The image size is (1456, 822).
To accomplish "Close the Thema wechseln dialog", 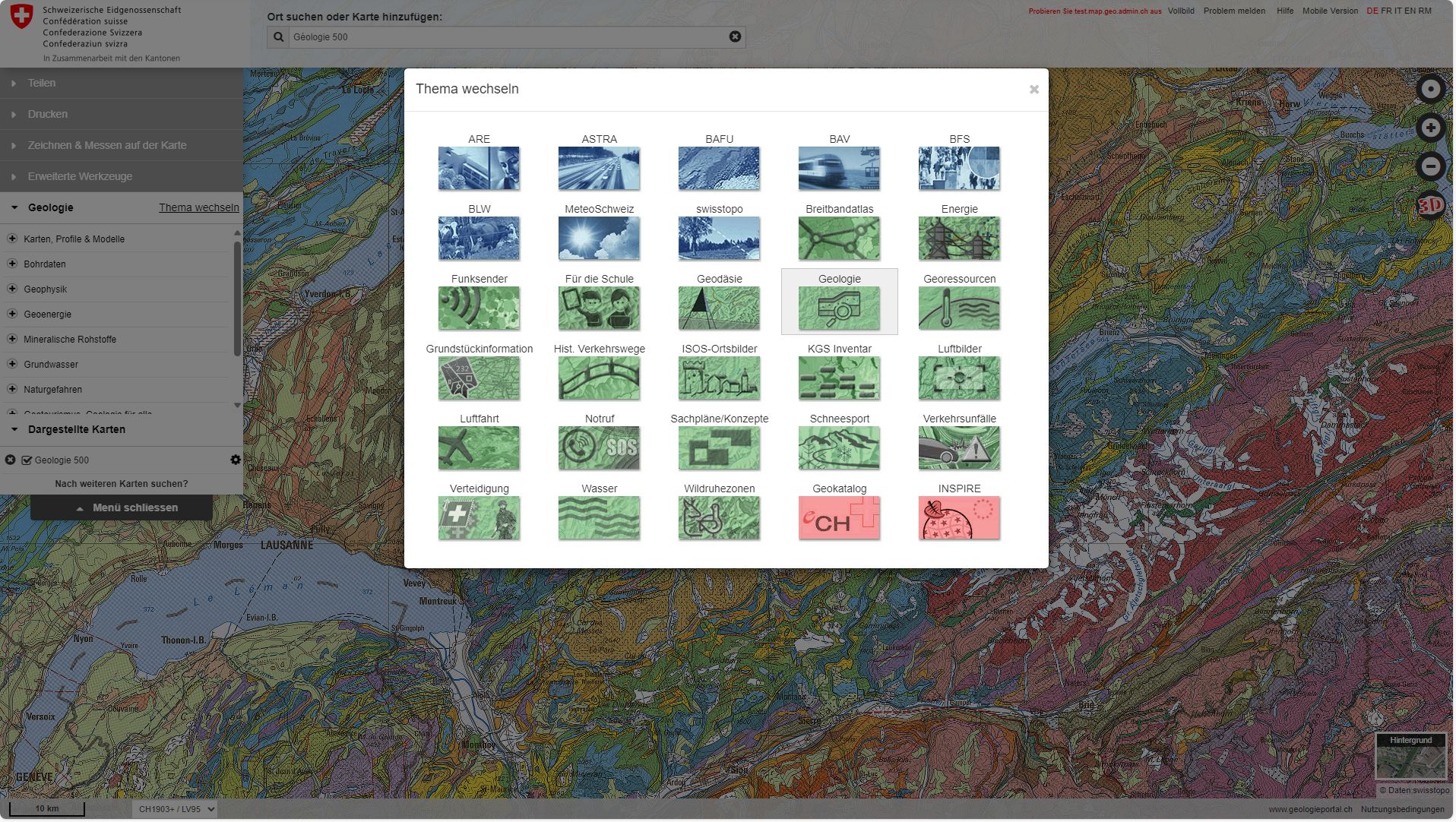I will [1033, 90].
